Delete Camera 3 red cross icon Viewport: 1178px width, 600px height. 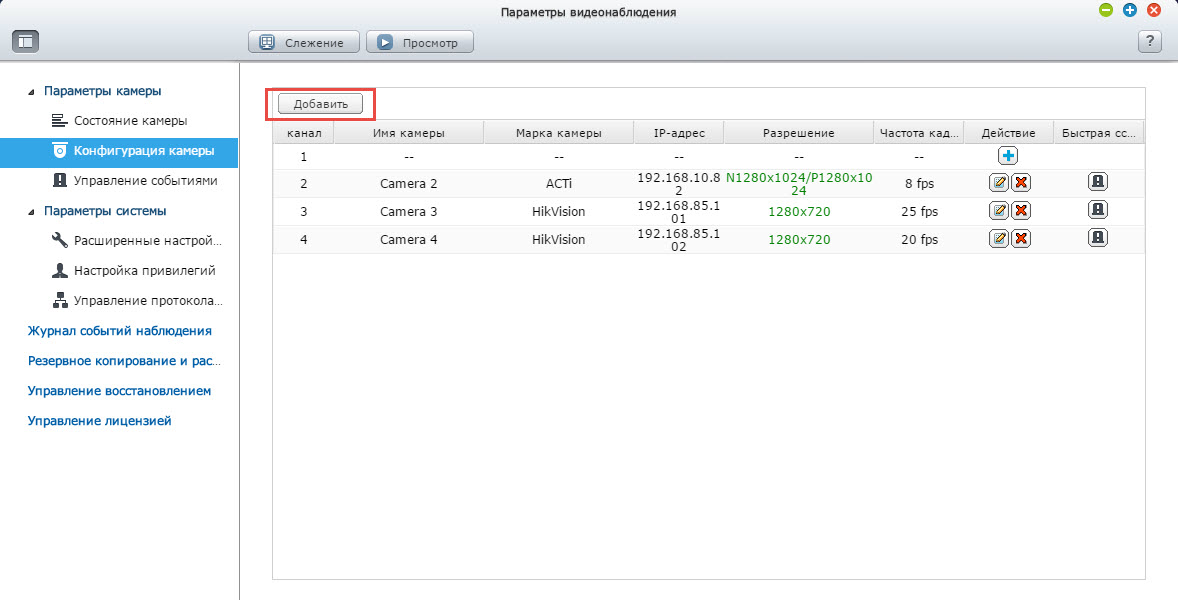[1020, 210]
